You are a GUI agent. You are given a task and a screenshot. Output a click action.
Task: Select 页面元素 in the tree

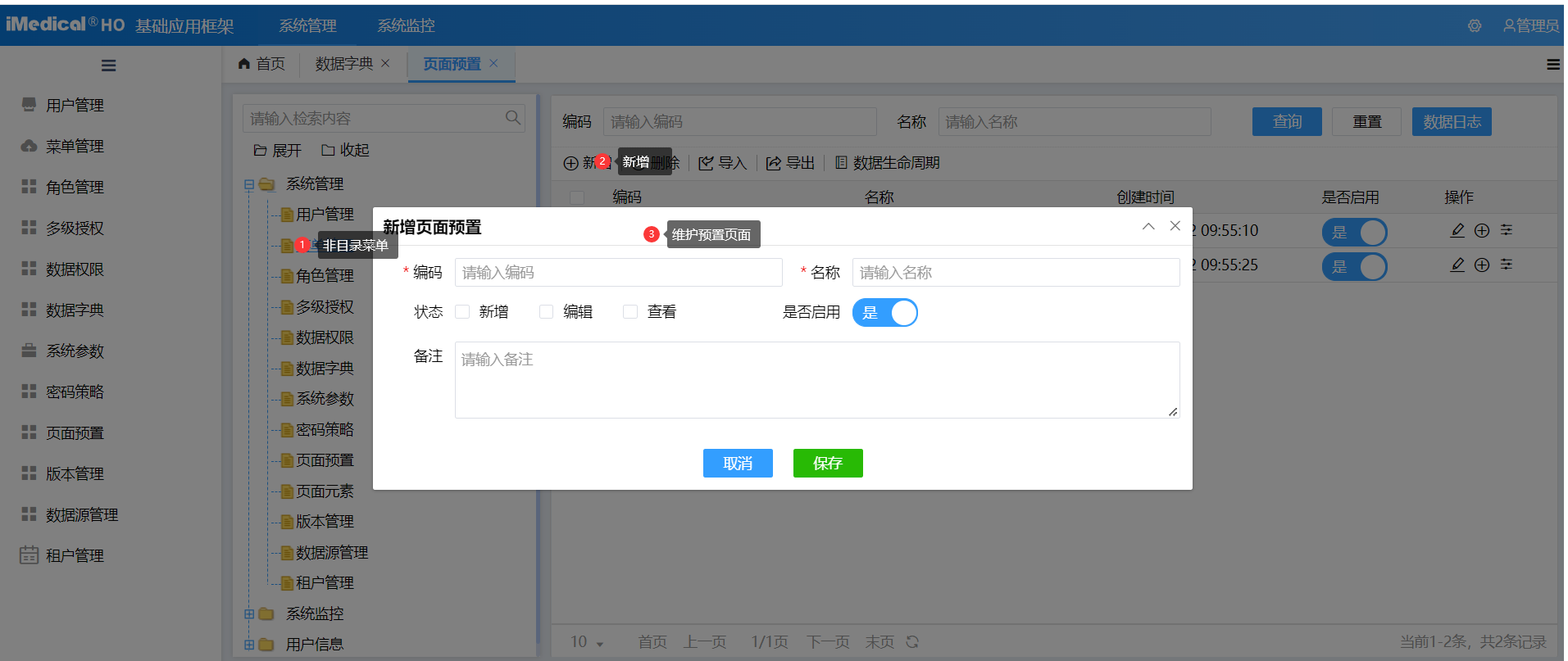click(325, 491)
